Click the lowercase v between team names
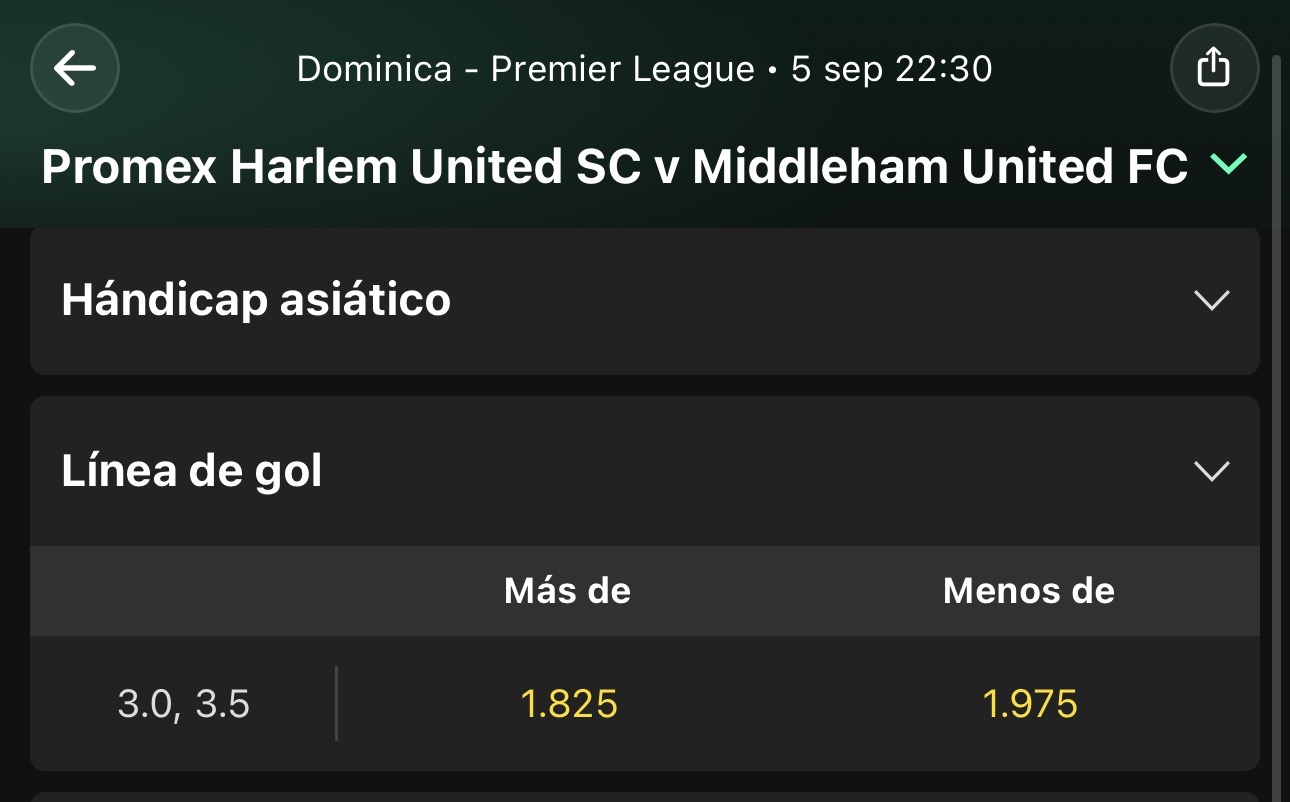This screenshot has height=802, width=1290. click(666, 169)
